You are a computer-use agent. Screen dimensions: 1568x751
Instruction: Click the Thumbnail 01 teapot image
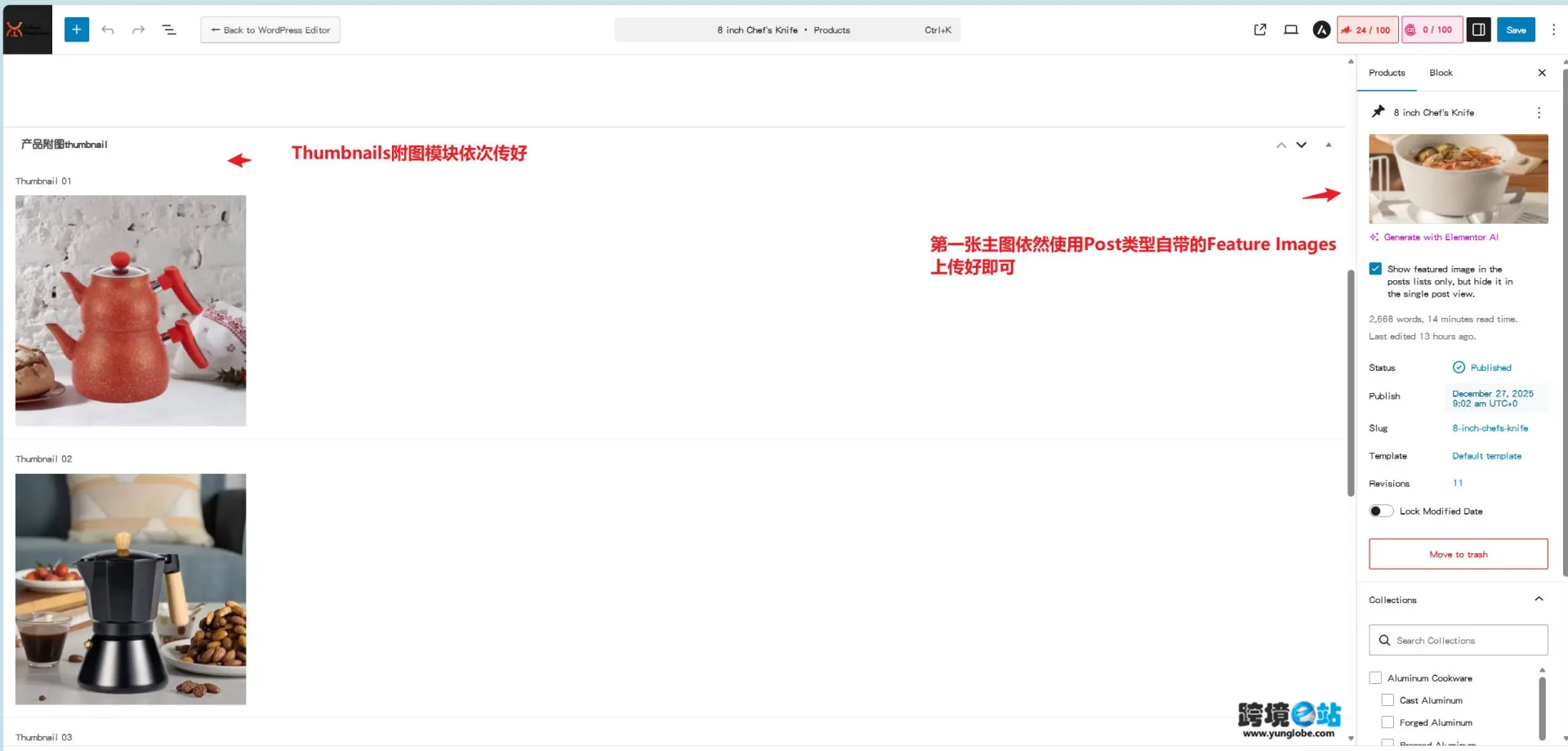[131, 311]
